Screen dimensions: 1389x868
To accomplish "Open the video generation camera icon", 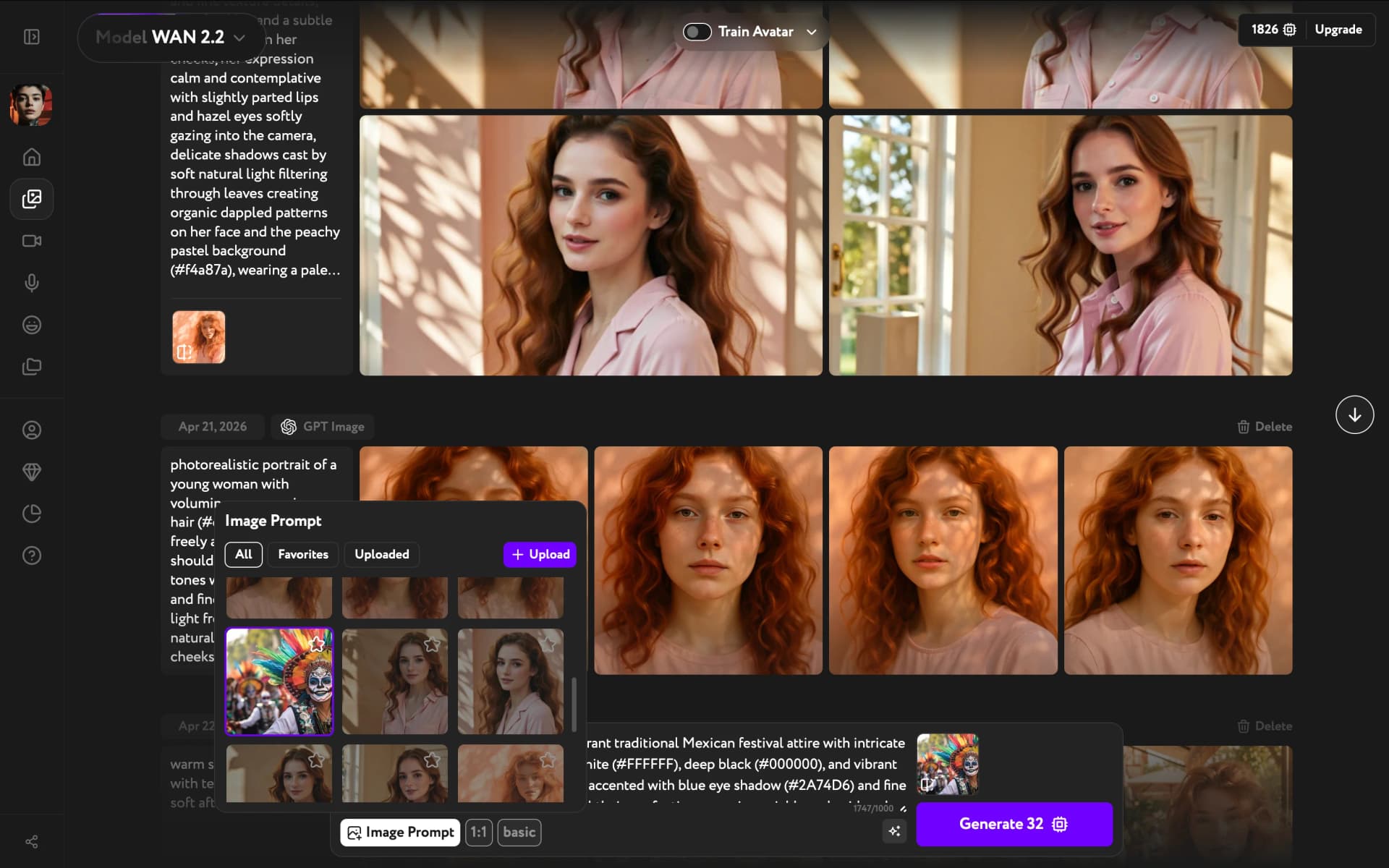I will pos(31,241).
